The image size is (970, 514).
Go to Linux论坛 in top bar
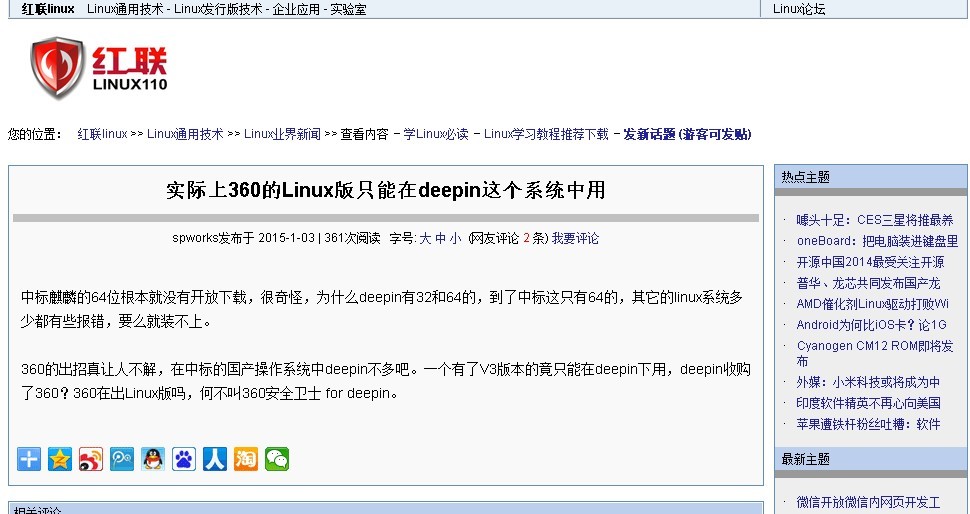[799, 9]
